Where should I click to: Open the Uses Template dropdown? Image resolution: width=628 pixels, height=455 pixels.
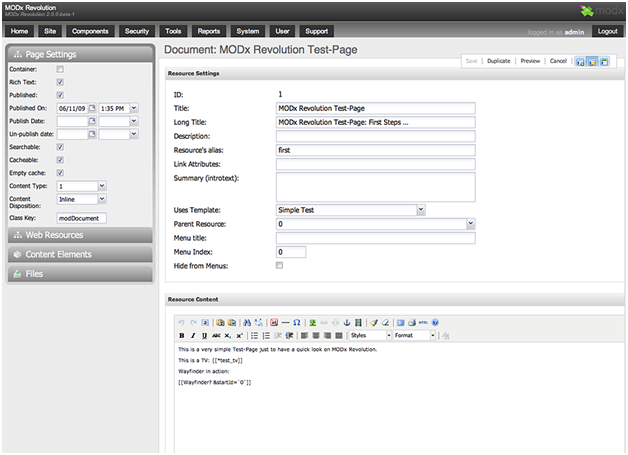[420, 210]
